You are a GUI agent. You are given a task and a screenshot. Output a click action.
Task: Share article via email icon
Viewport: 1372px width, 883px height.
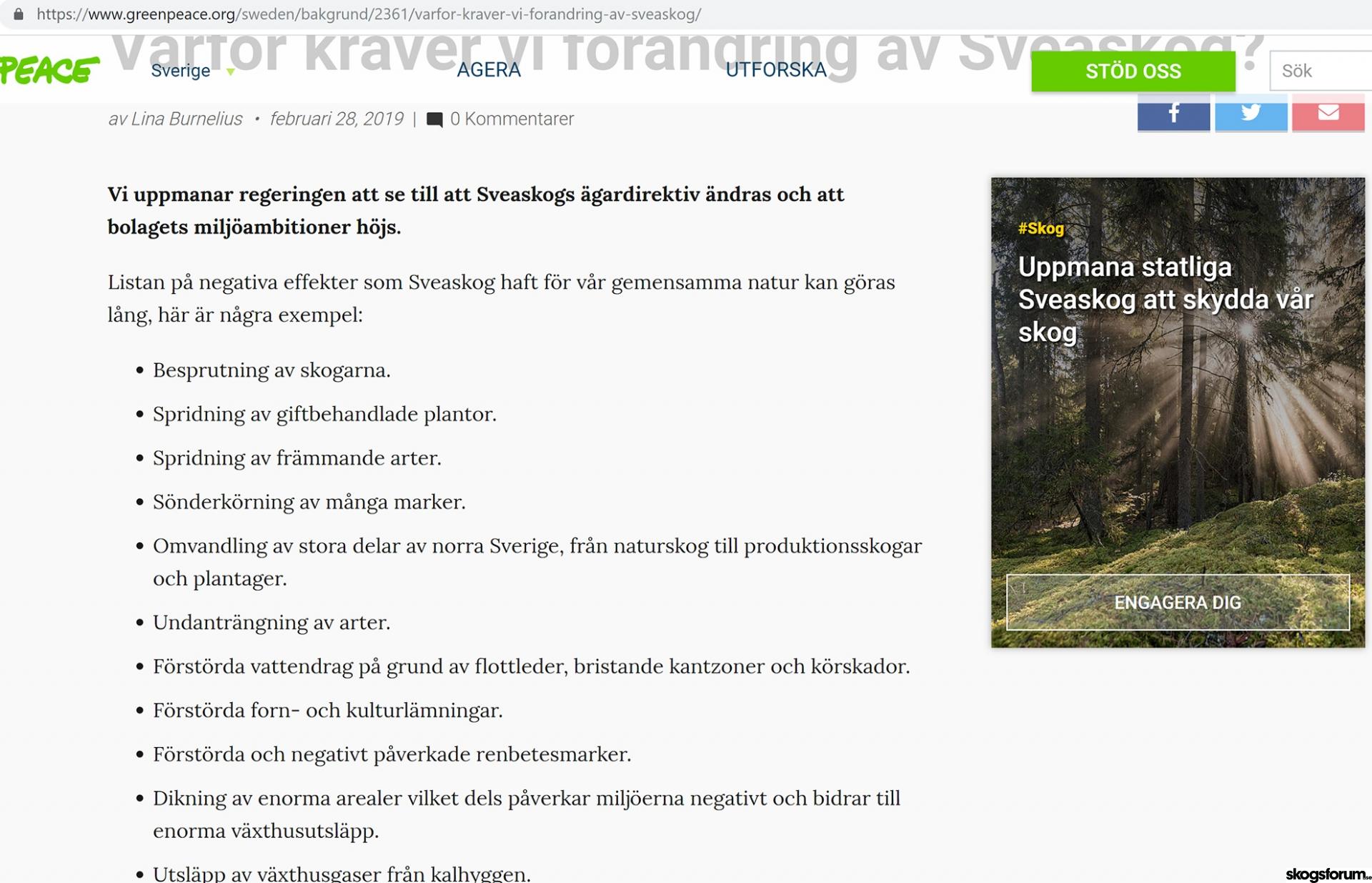tap(1328, 113)
